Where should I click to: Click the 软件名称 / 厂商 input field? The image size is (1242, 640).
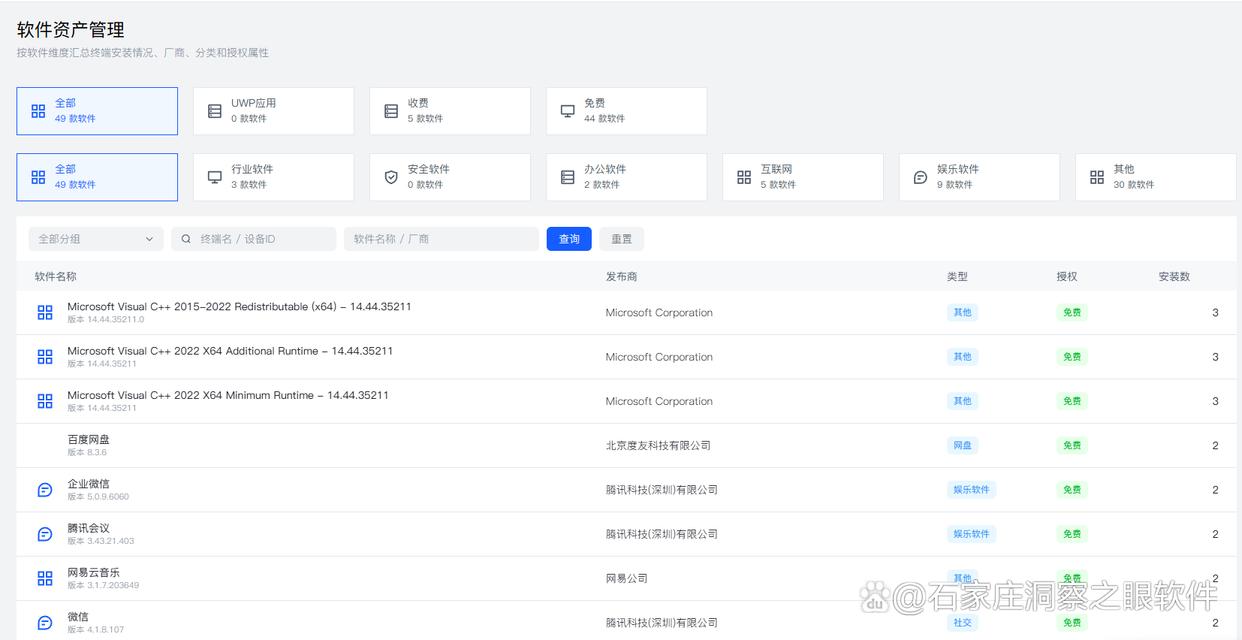point(441,239)
